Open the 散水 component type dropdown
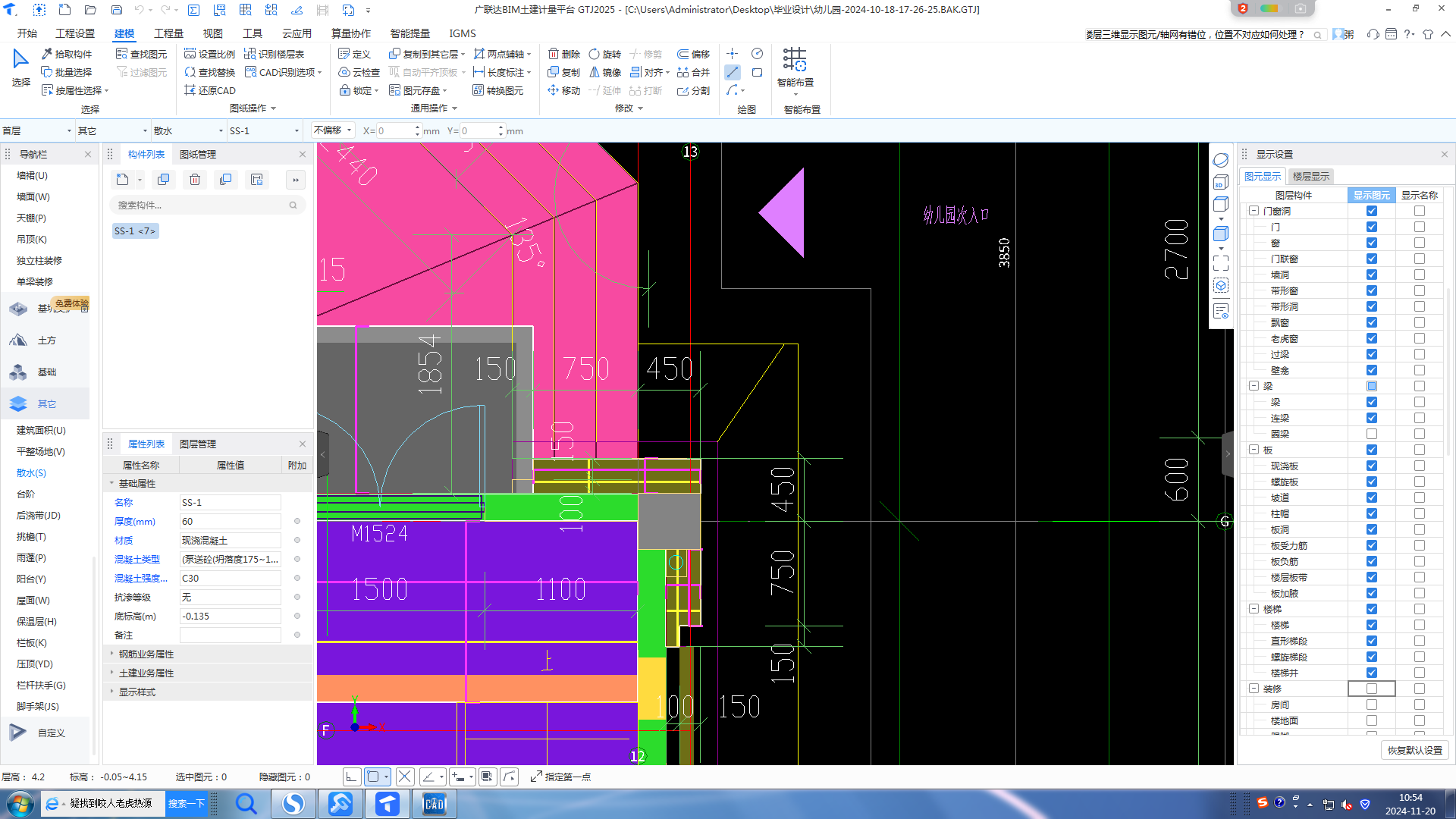Image resolution: width=1456 pixels, height=819 pixels. tap(188, 130)
